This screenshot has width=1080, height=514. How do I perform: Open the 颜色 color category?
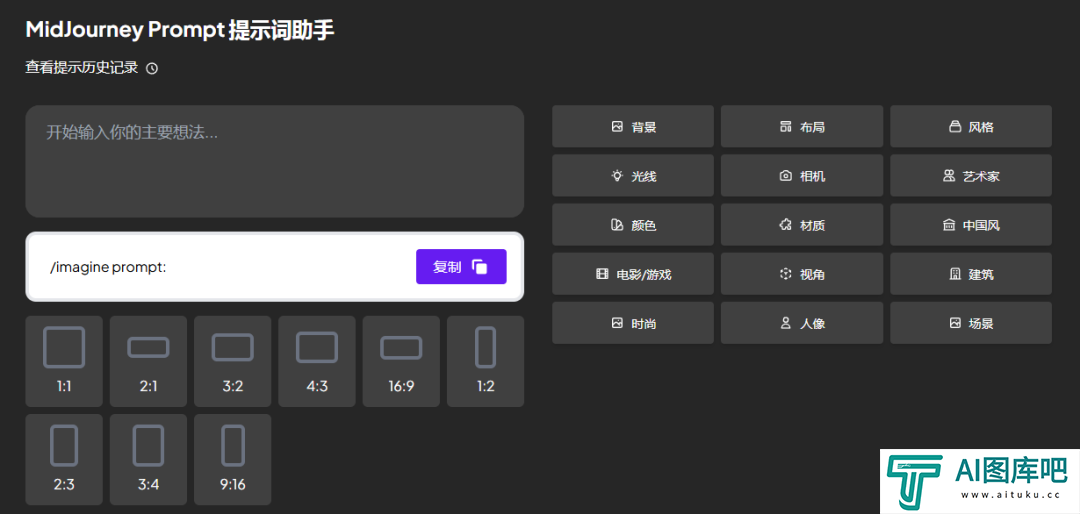[633, 225]
